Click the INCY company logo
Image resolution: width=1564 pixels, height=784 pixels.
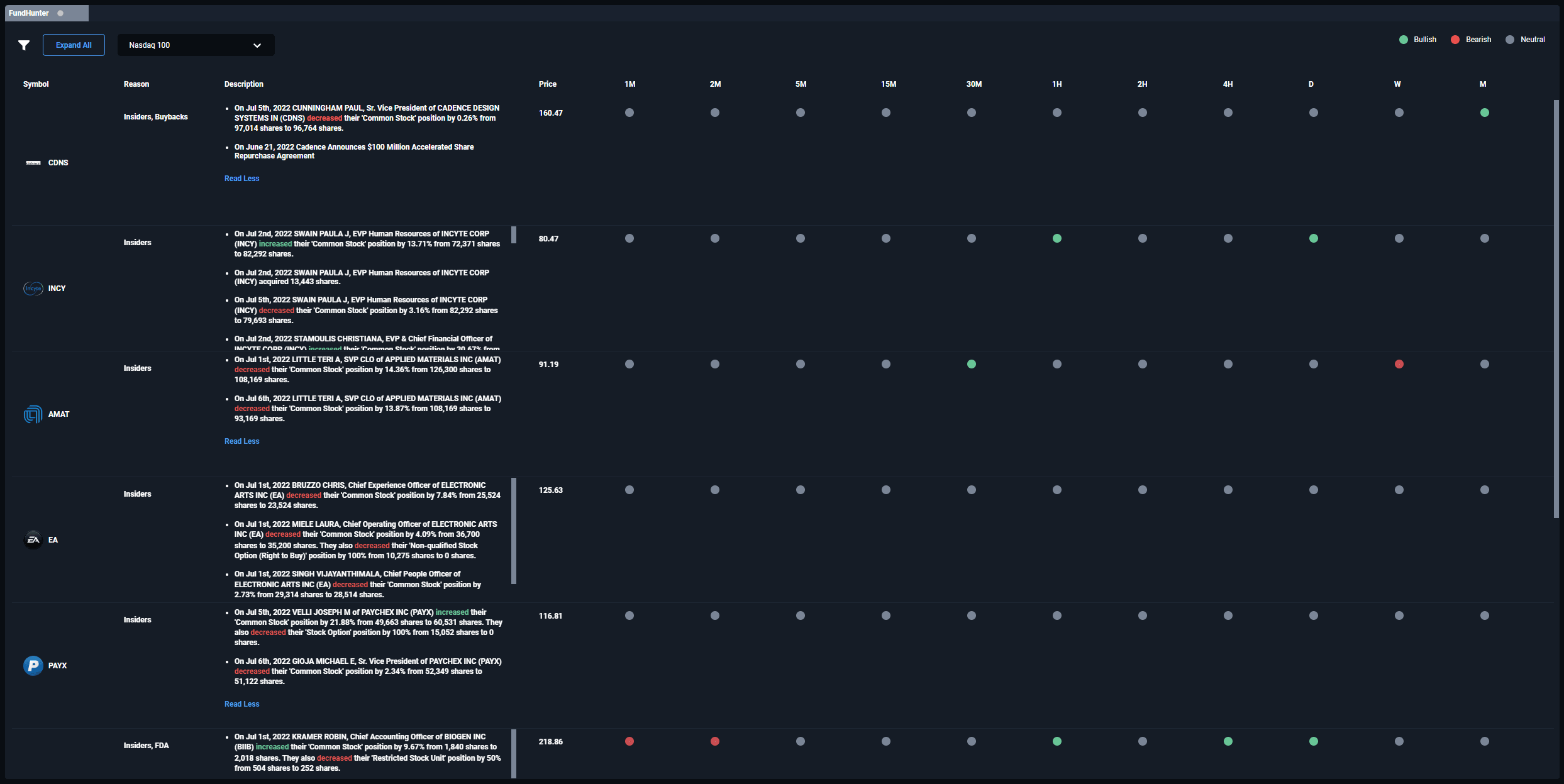(x=33, y=289)
